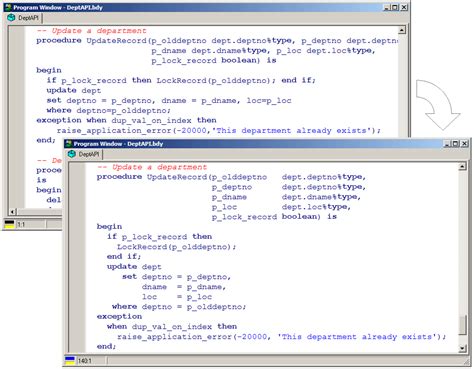Click the 140:1 cursor position in front window status bar
Screen dimensions: 474x369
(x=84, y=361)
